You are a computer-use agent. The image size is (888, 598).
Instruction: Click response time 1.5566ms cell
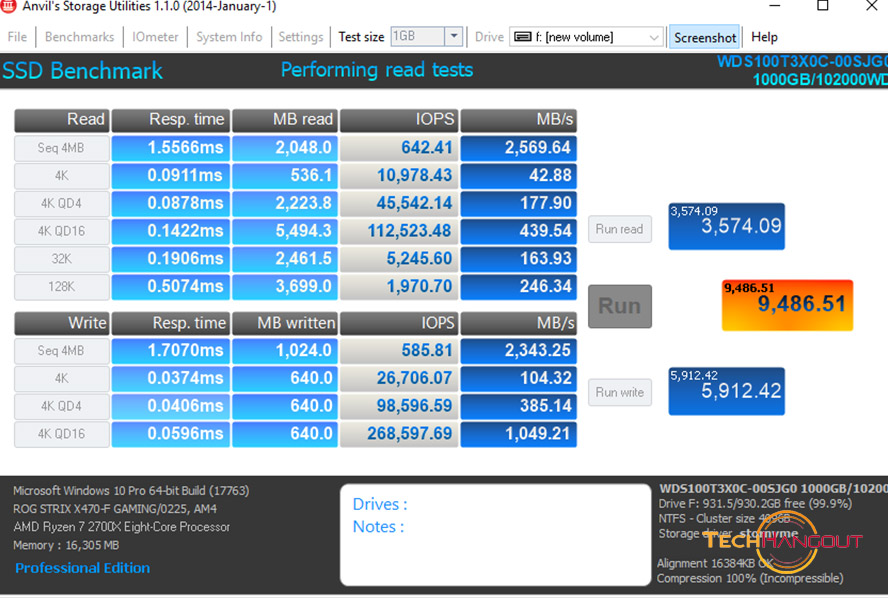[170, 148]
